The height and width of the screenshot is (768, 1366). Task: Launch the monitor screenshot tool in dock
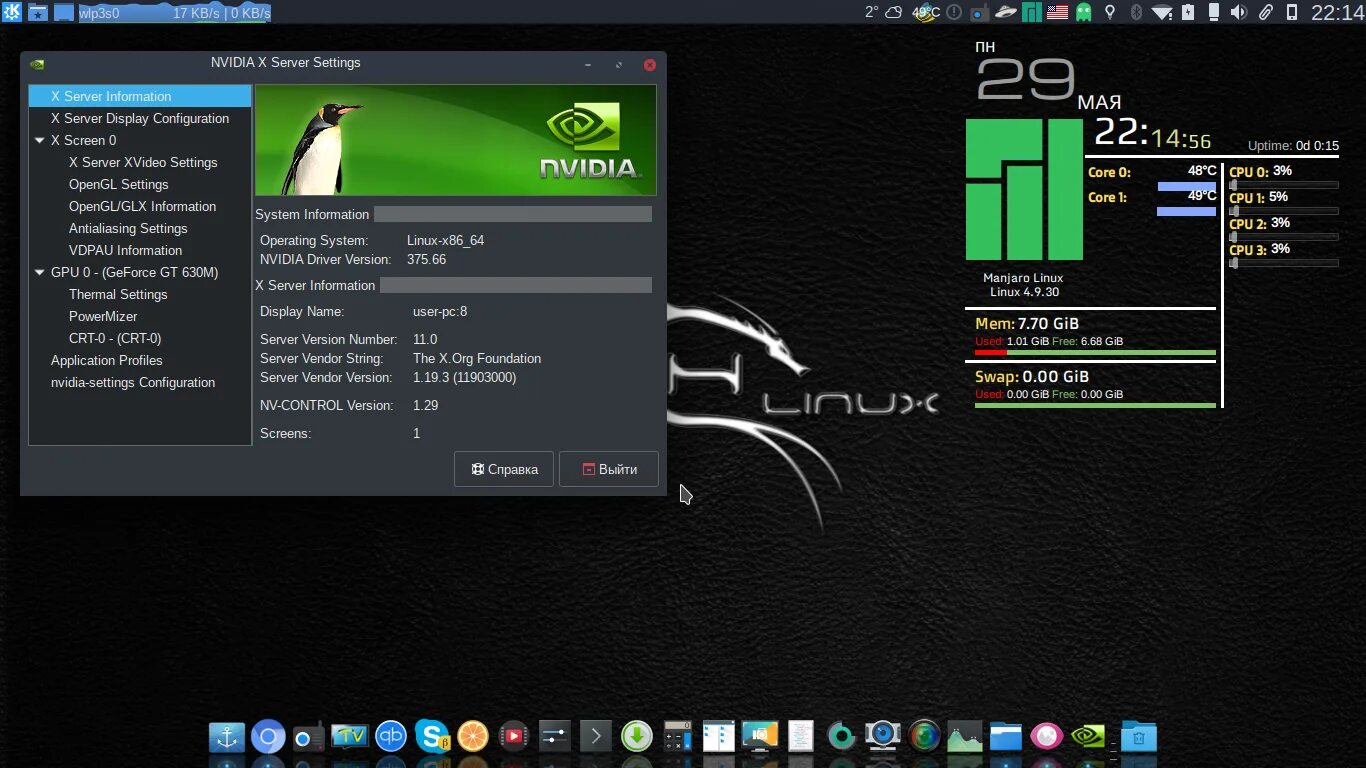(x=760, y=738)
